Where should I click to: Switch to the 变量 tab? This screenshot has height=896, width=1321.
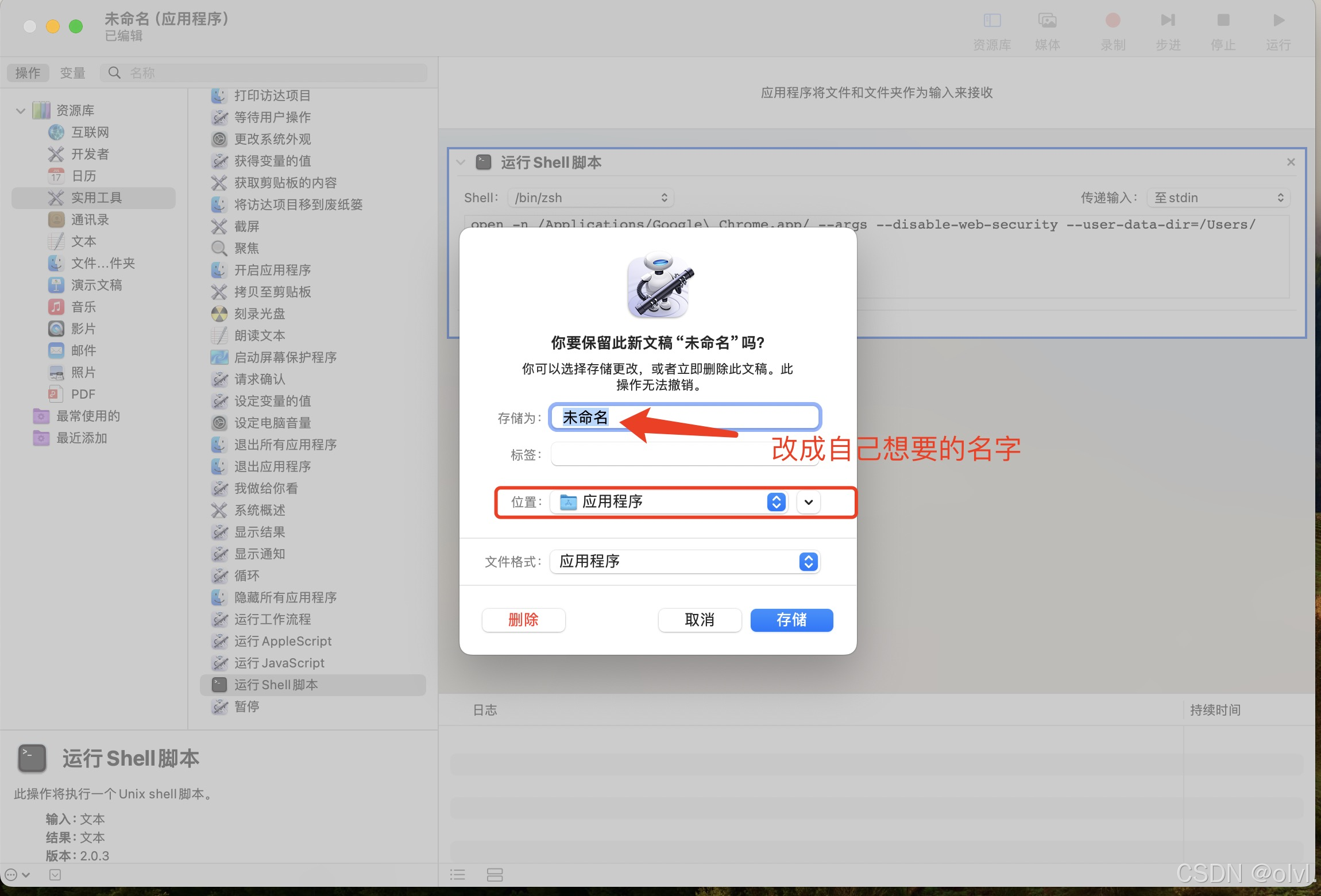point(72,73)
